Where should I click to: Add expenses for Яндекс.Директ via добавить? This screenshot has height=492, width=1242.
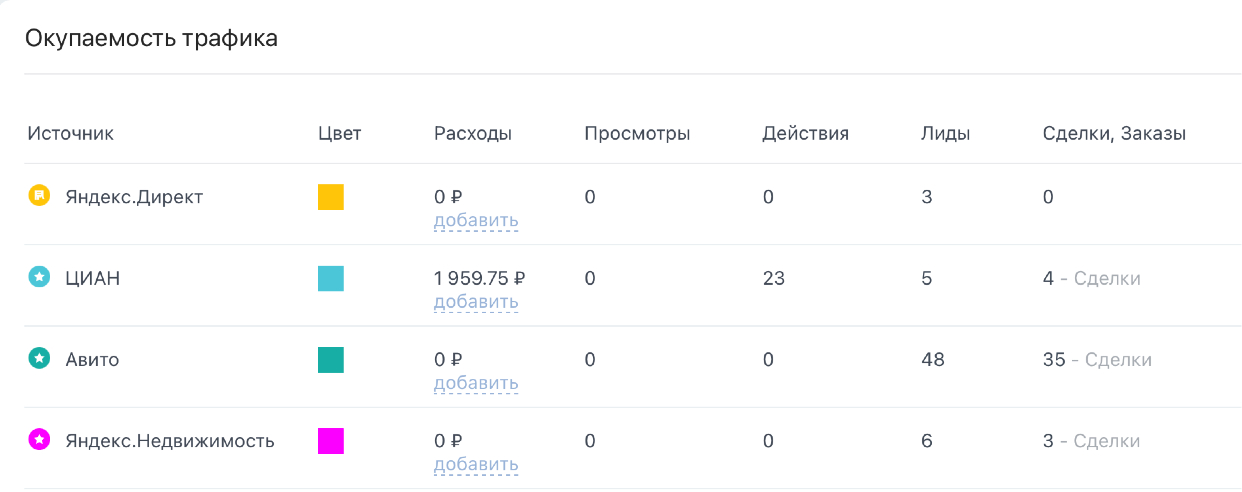tap(476, 220)
